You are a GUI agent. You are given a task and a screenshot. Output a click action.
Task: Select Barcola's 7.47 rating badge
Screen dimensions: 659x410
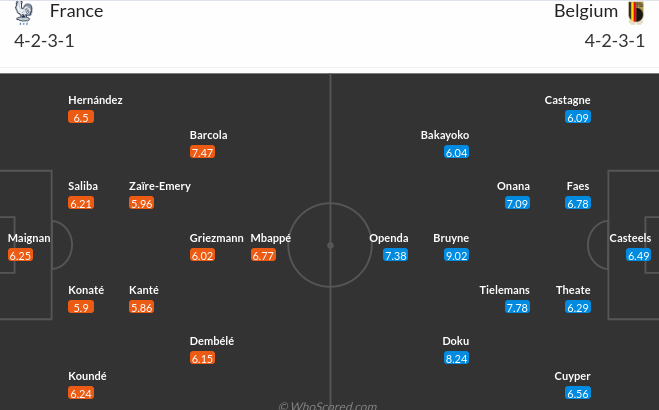point(203,152)
